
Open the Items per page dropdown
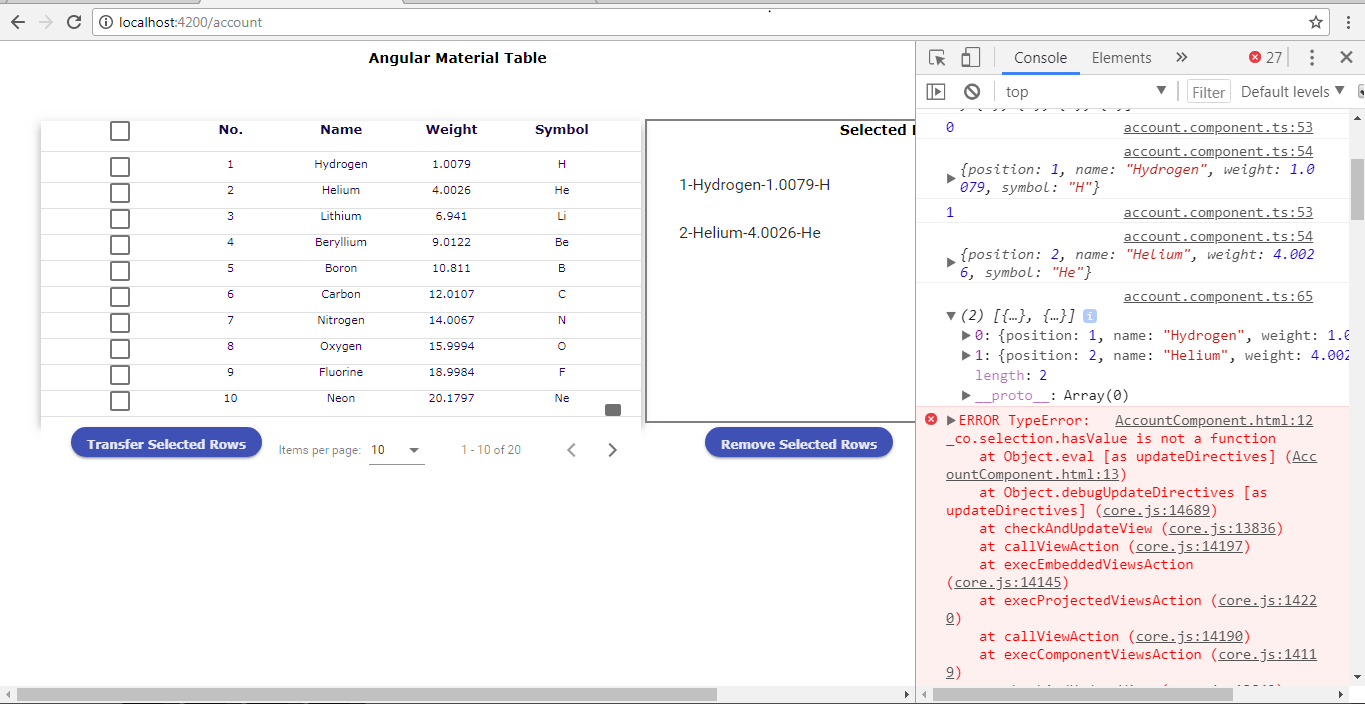[x=397, y=451]
